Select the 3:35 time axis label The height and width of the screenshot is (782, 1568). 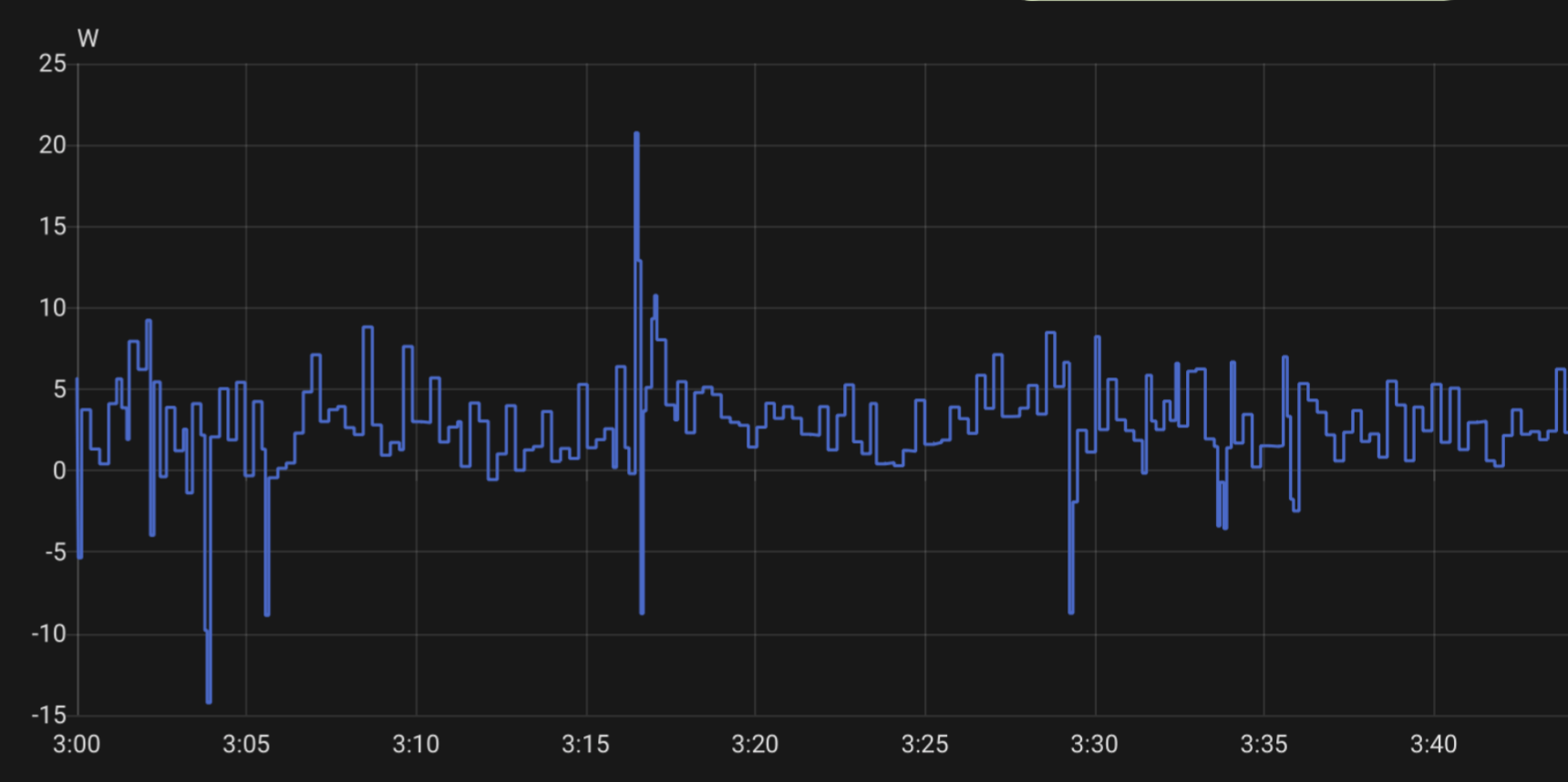tap(1264, 745)
